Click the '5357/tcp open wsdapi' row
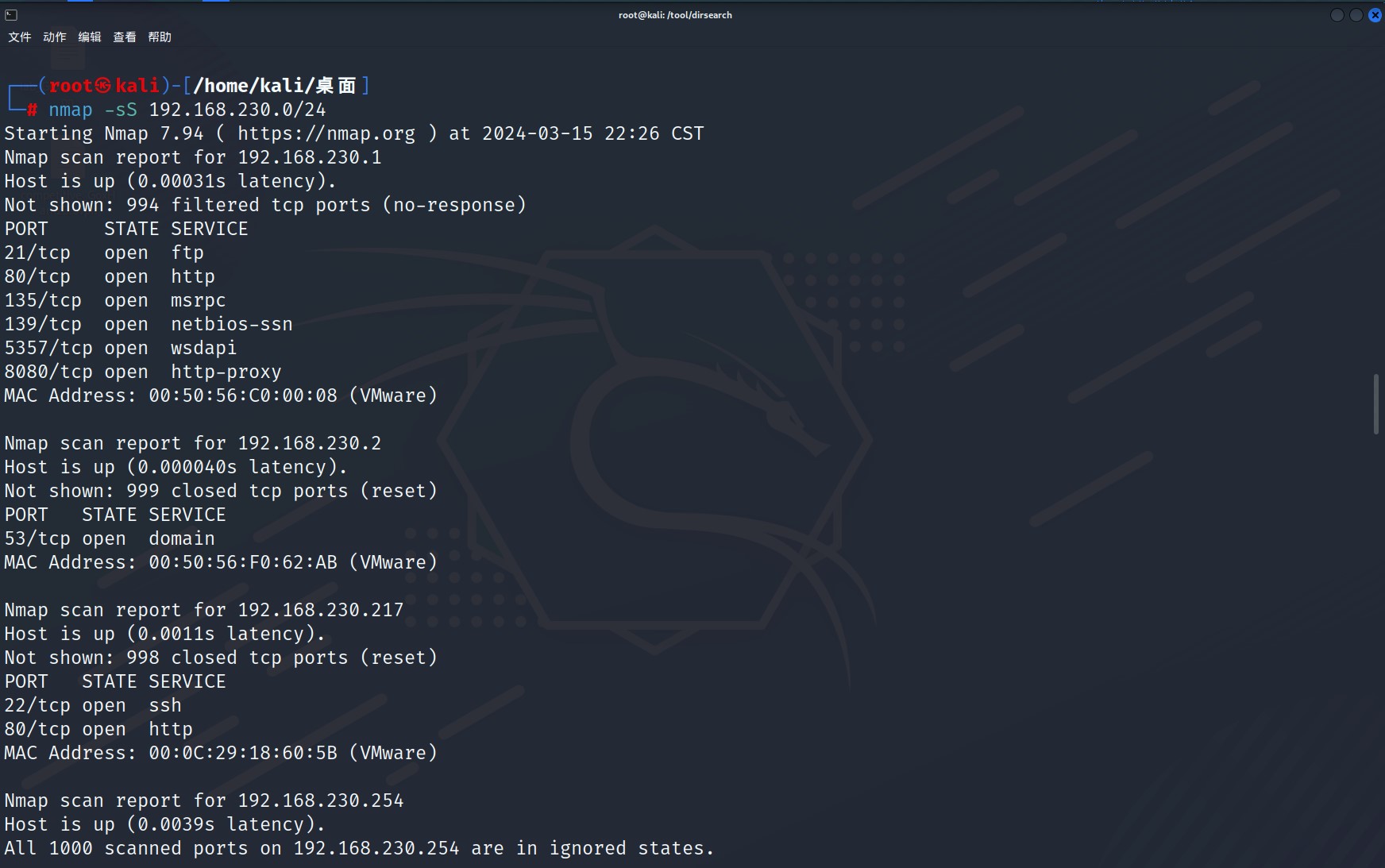 [x=121, y=348]
